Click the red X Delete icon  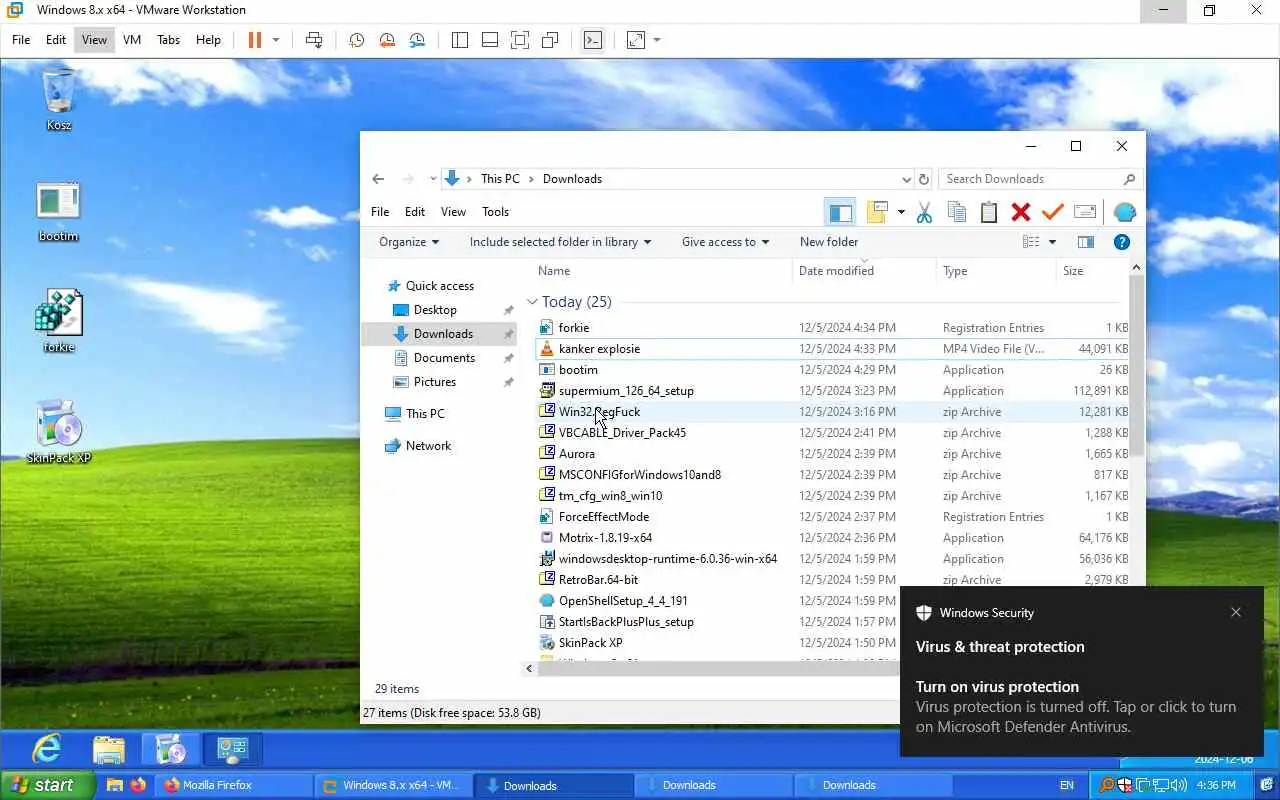click(1021, 212)
